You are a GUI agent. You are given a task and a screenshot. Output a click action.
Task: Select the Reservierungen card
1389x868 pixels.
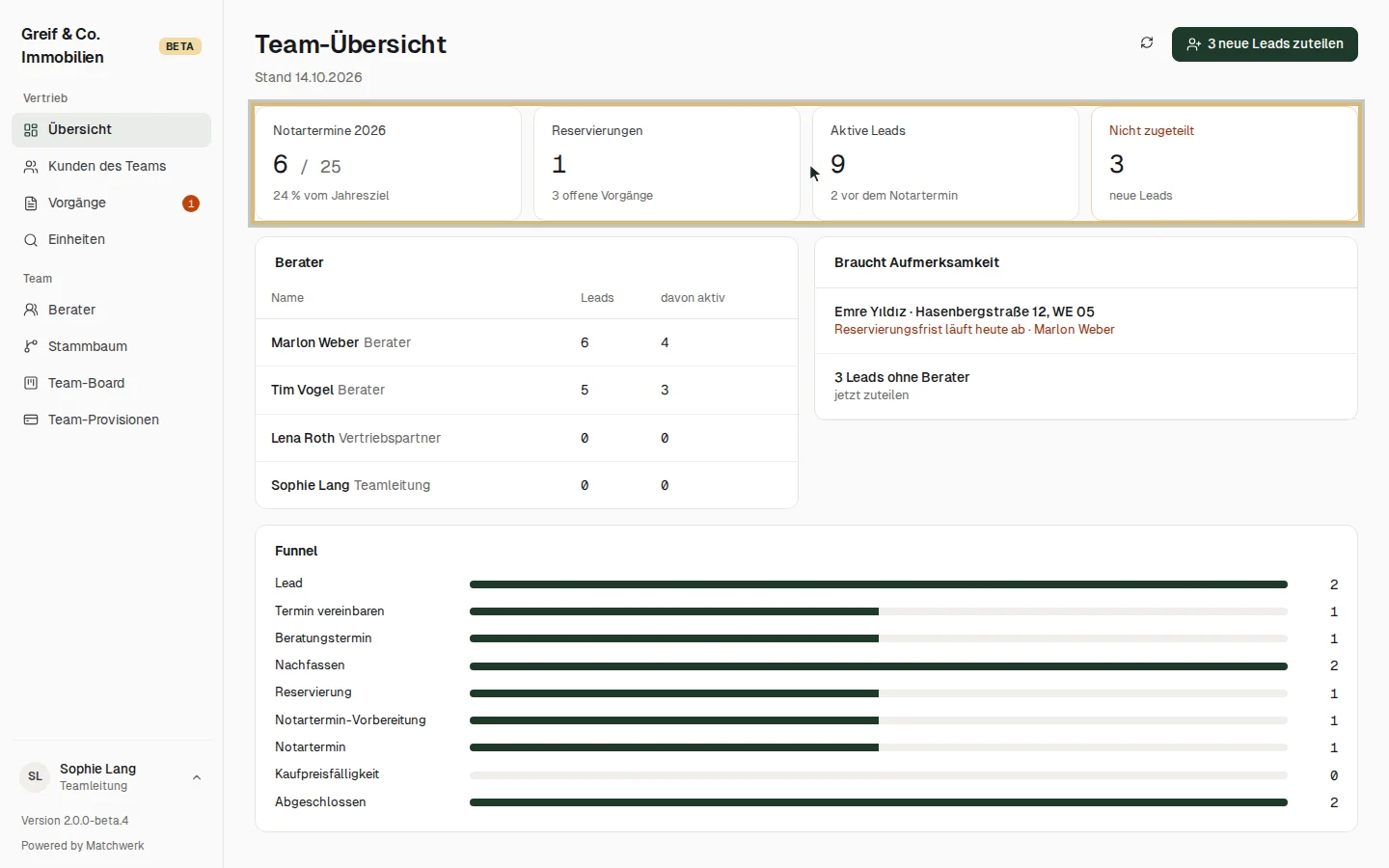667,163
